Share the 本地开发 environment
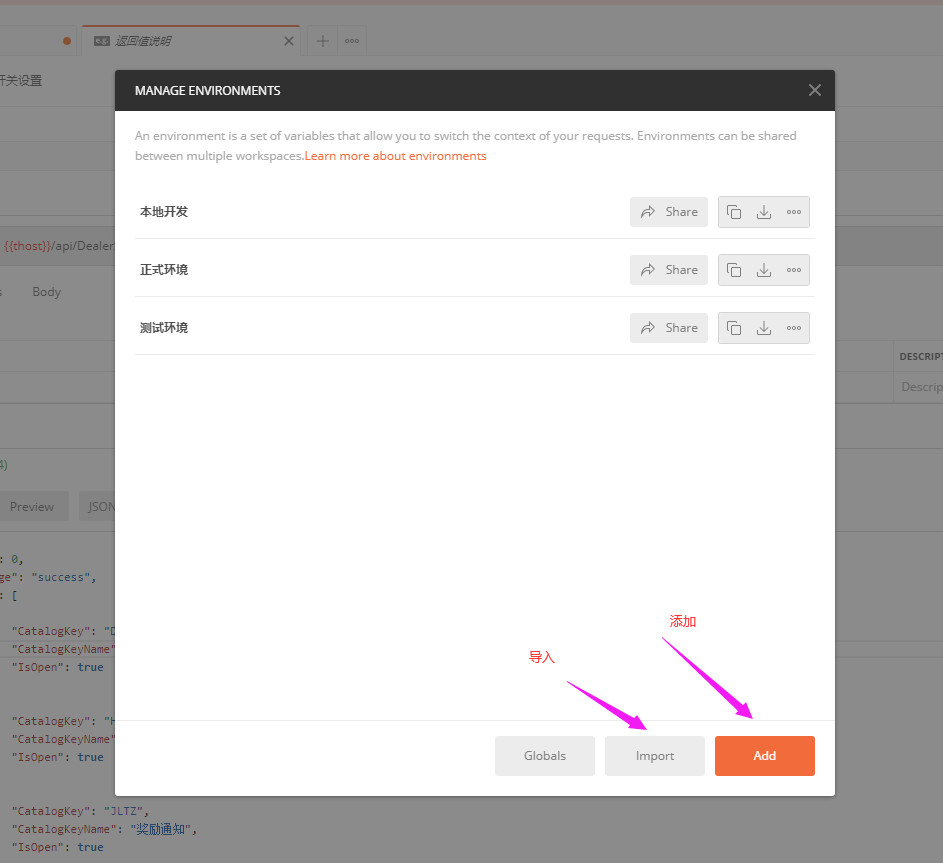This screenshot has height=863, width=943. (669, 212)
